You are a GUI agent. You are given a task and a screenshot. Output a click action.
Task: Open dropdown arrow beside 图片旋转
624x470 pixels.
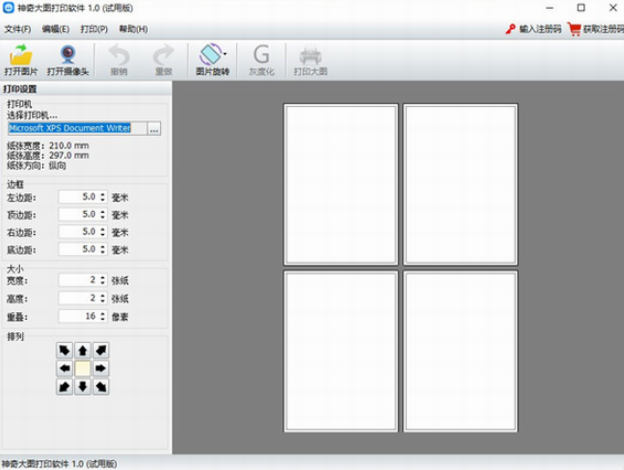[x=226, y=54]
